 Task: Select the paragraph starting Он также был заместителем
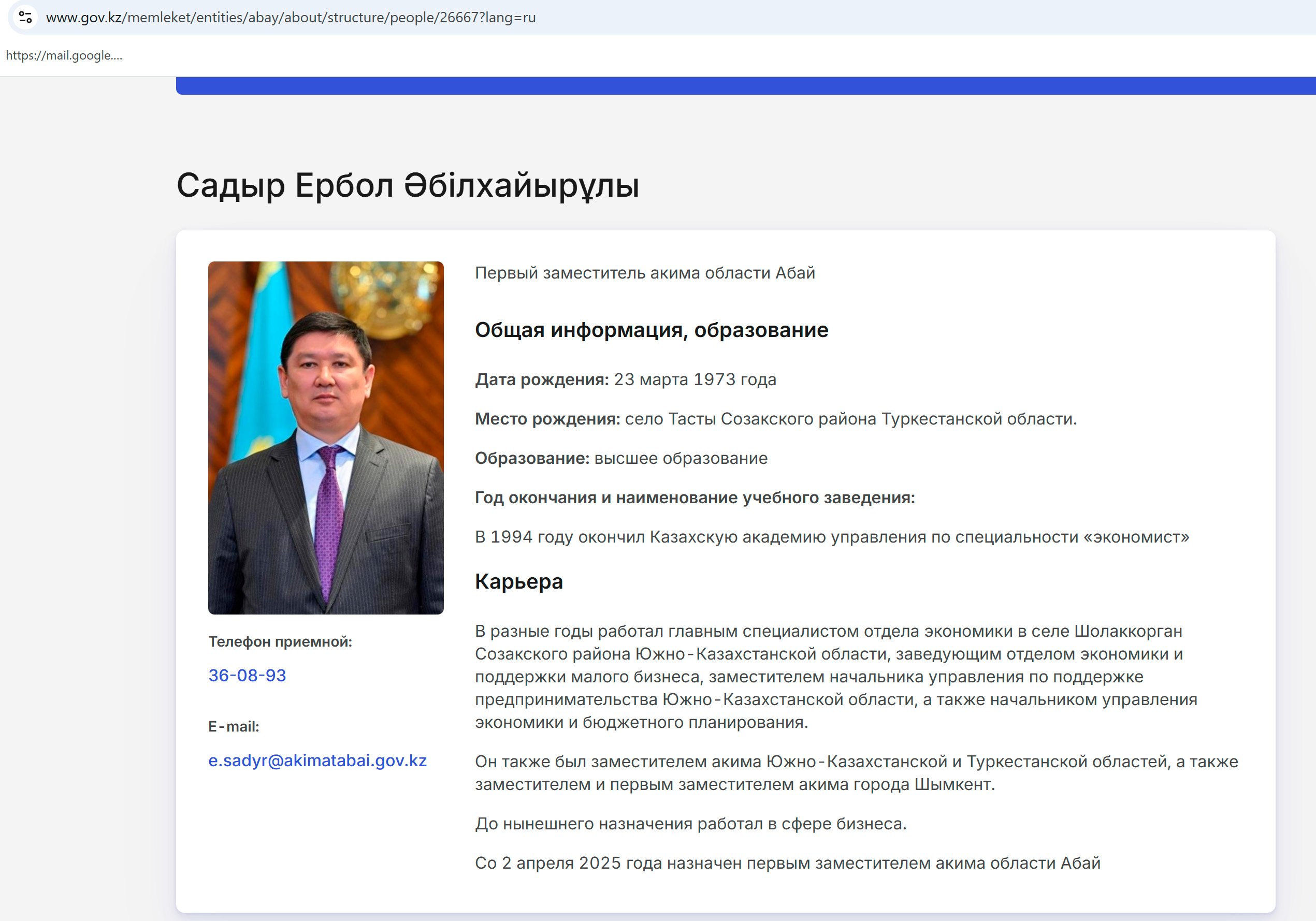coord(857,772)
